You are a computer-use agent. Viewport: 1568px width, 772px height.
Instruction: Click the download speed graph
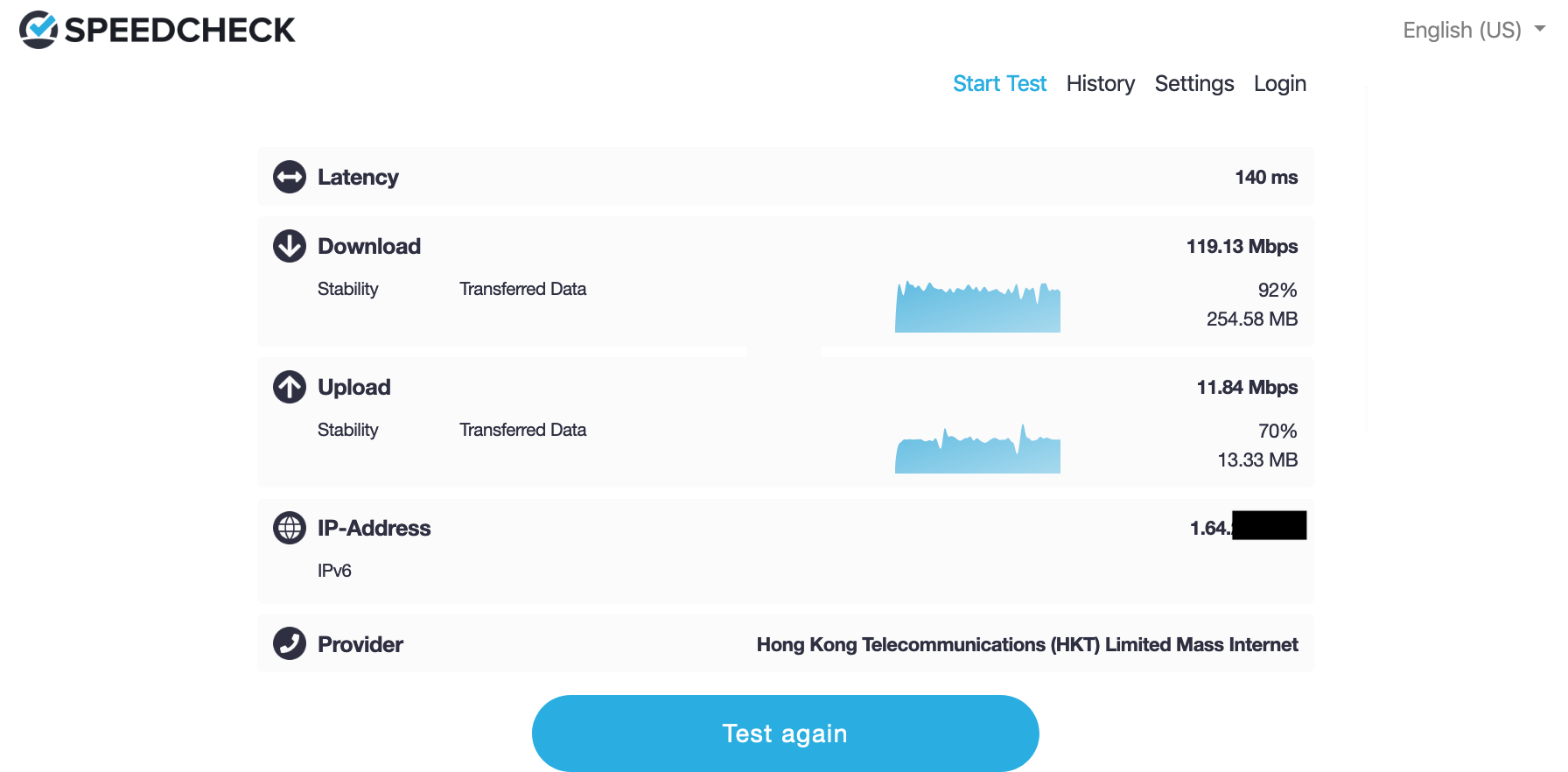click(977, 307)
